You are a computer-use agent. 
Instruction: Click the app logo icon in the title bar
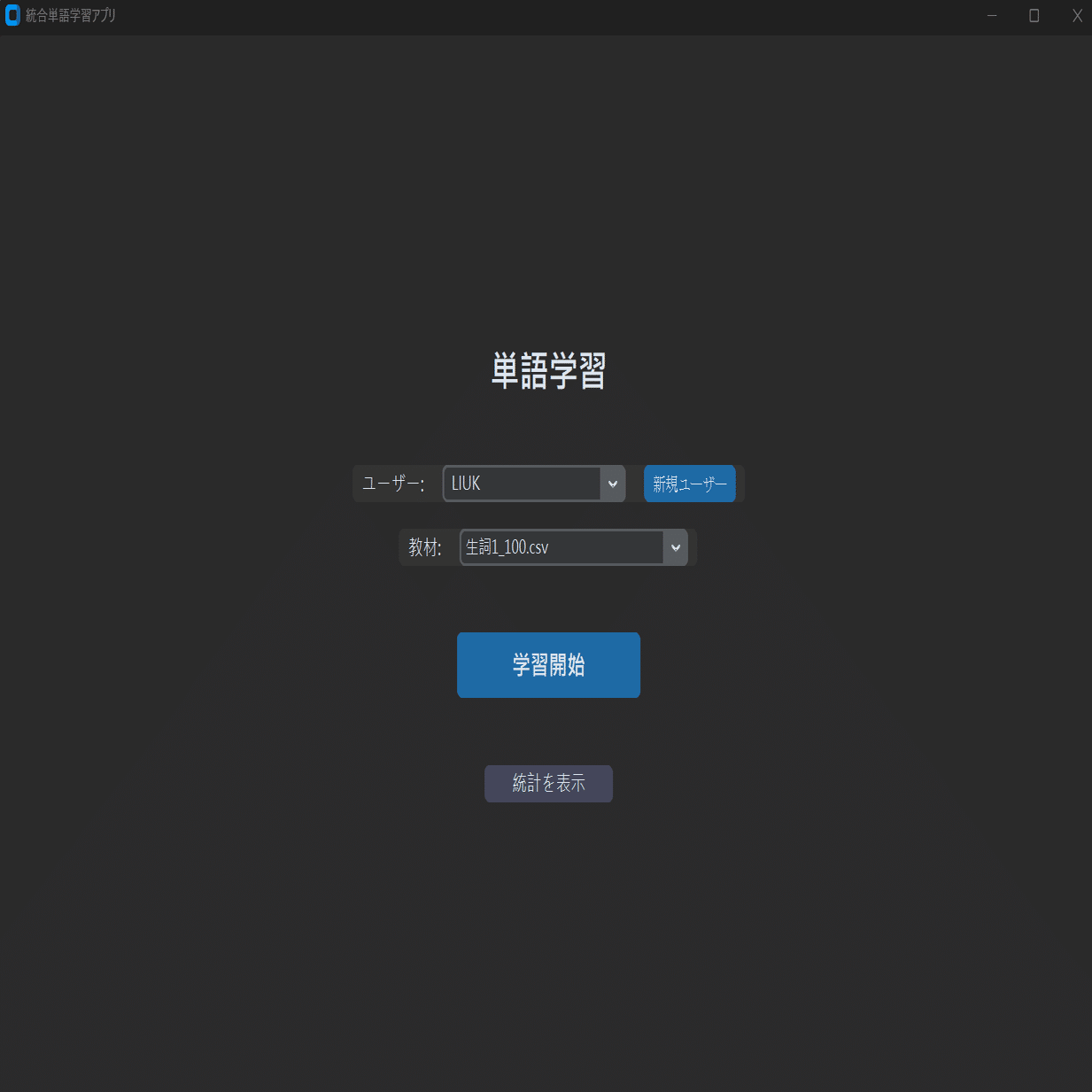tap(12, 15)
